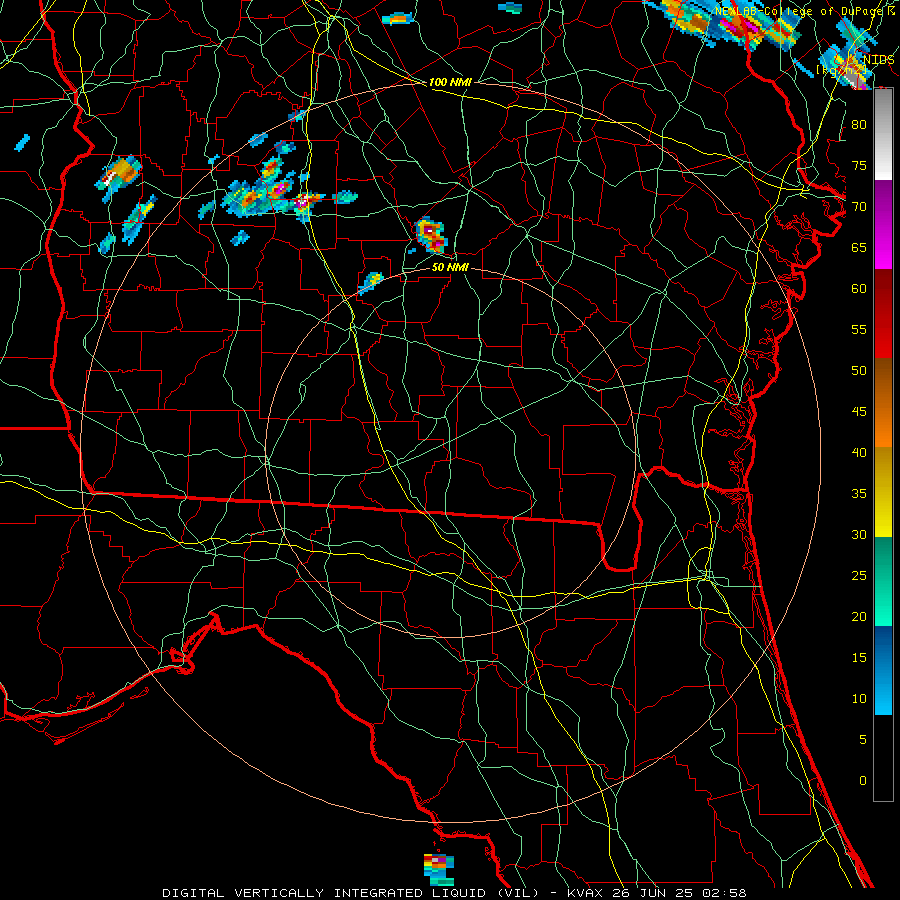
Task: Click the 02:58 timestamp in the caption
Action: pos(723,893)
